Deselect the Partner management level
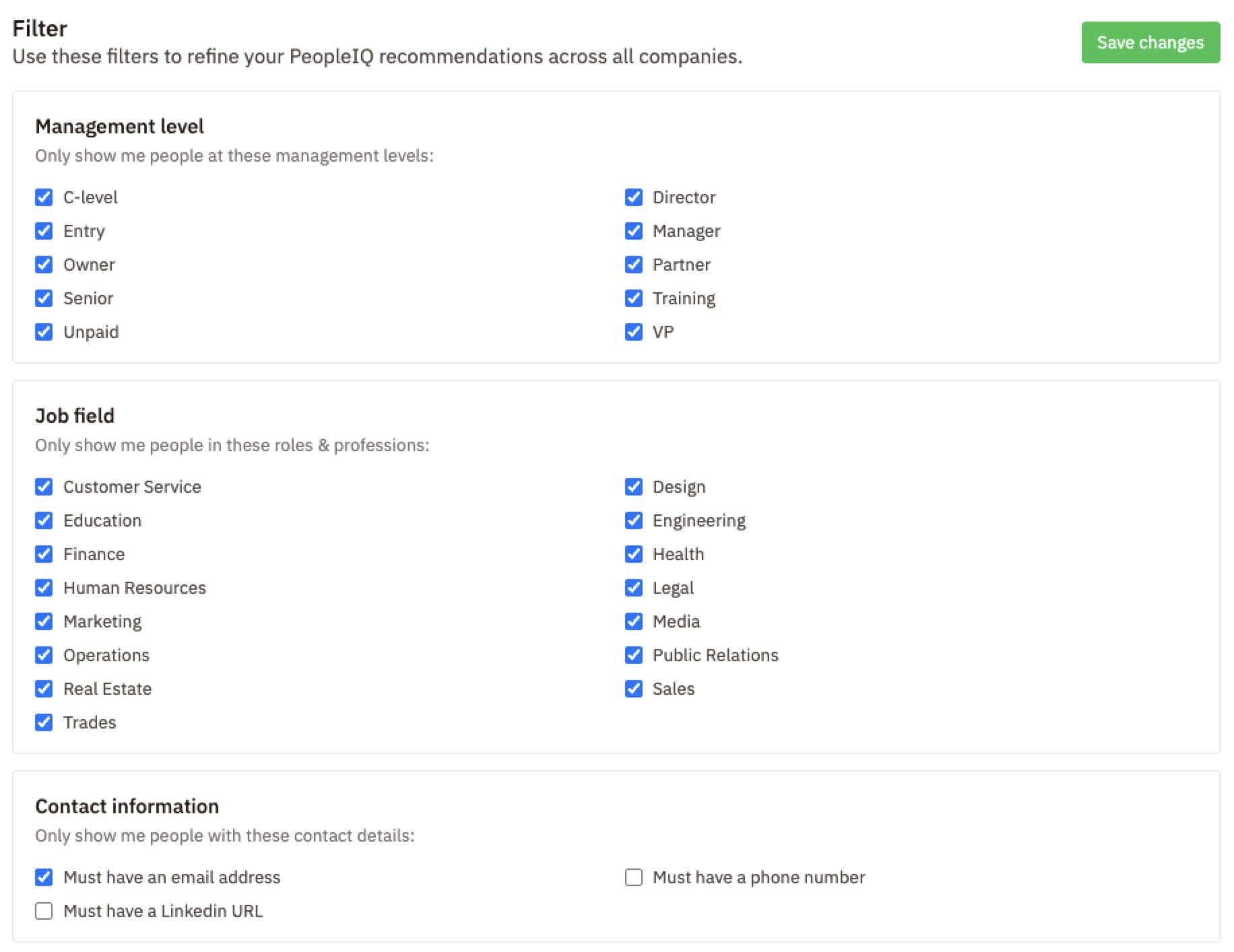This screenshot has width=1234, height=952. (633, 265)
